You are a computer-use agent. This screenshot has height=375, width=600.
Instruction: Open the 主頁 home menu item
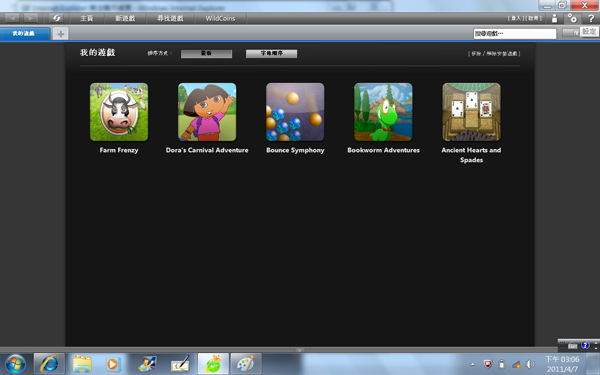[x=86, y=18]
